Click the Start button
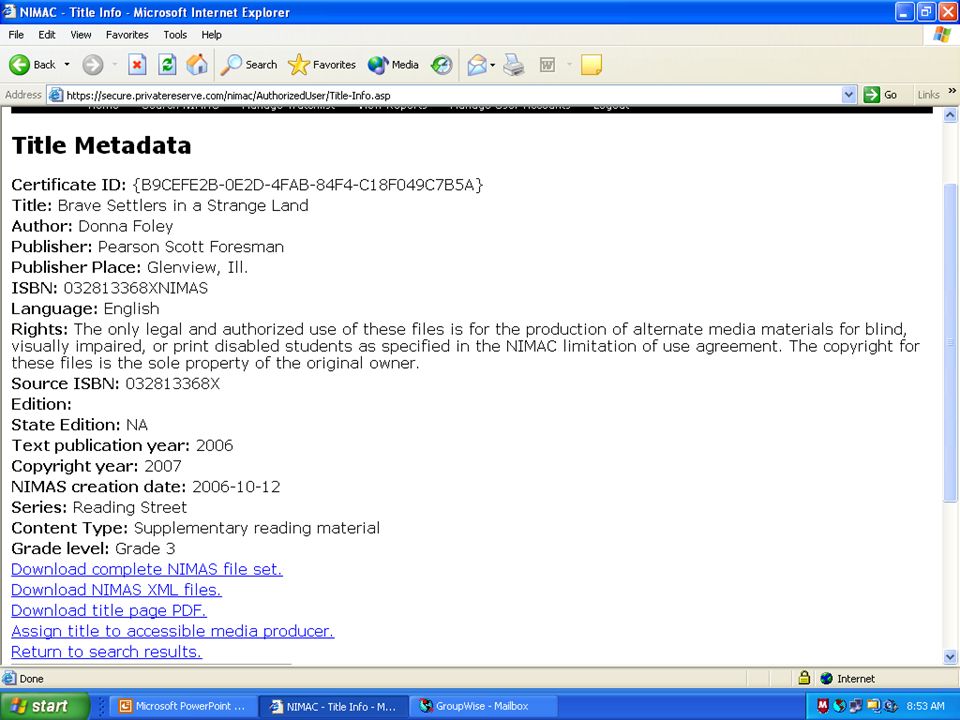This screenshot has width=960, height=720. tap(43, 706)
